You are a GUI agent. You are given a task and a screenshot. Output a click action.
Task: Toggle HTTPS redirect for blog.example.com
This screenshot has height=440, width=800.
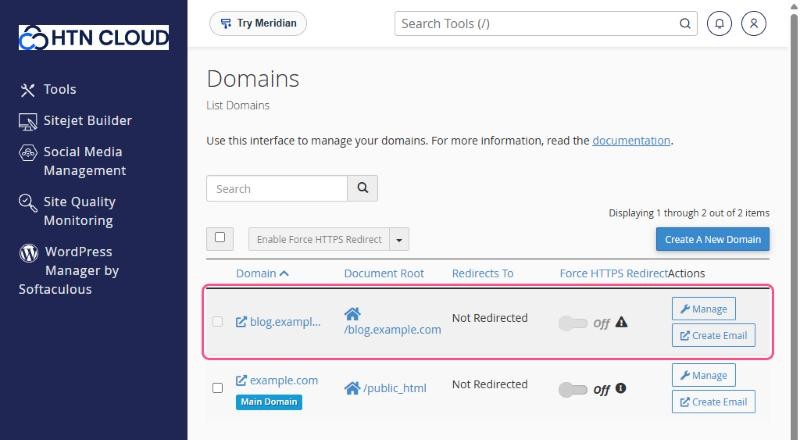[572, 323]
